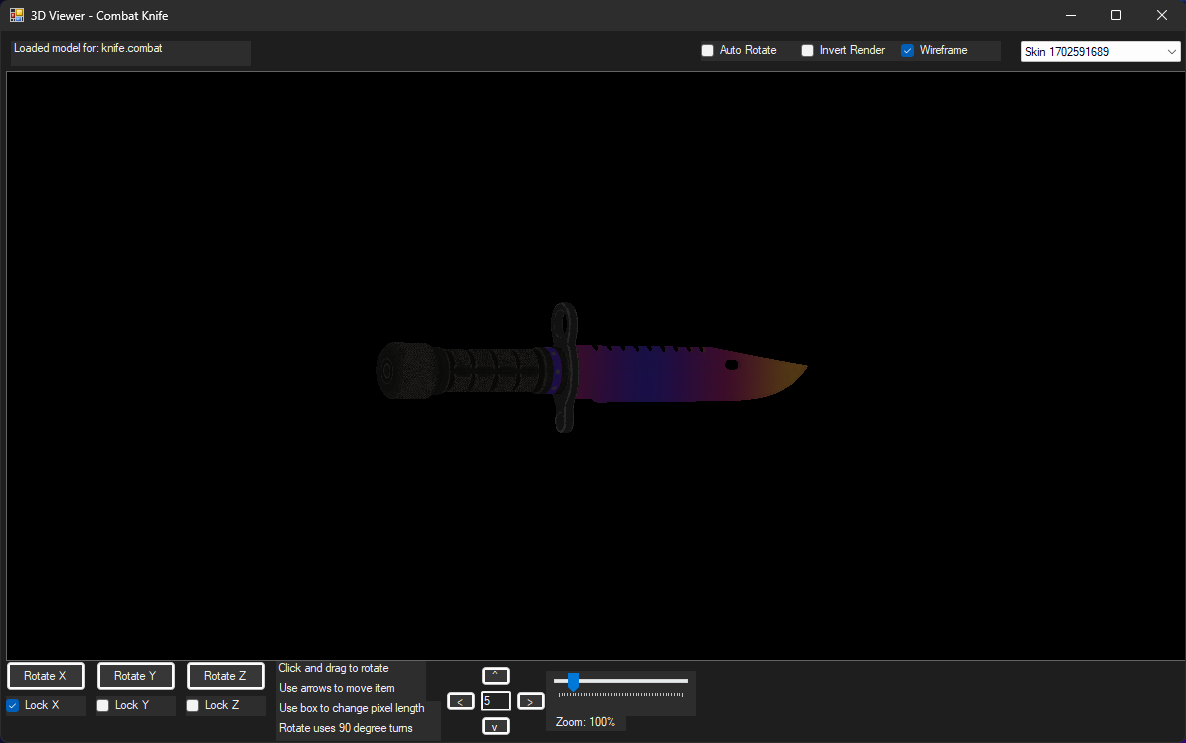Viewport: 1186px width, 743px height.
Task: Click the down arrow to move item down
Action: [495, 726]
